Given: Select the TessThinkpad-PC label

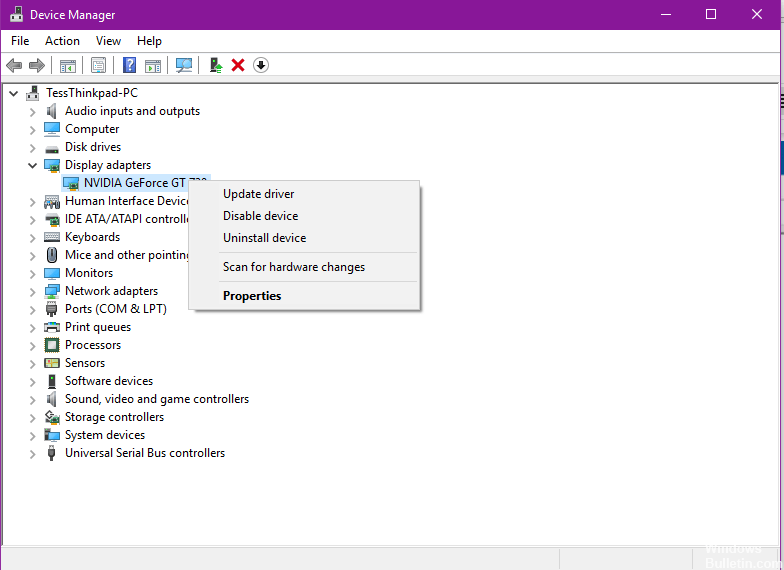Looking at the screenshot, I should coord(92,93).
